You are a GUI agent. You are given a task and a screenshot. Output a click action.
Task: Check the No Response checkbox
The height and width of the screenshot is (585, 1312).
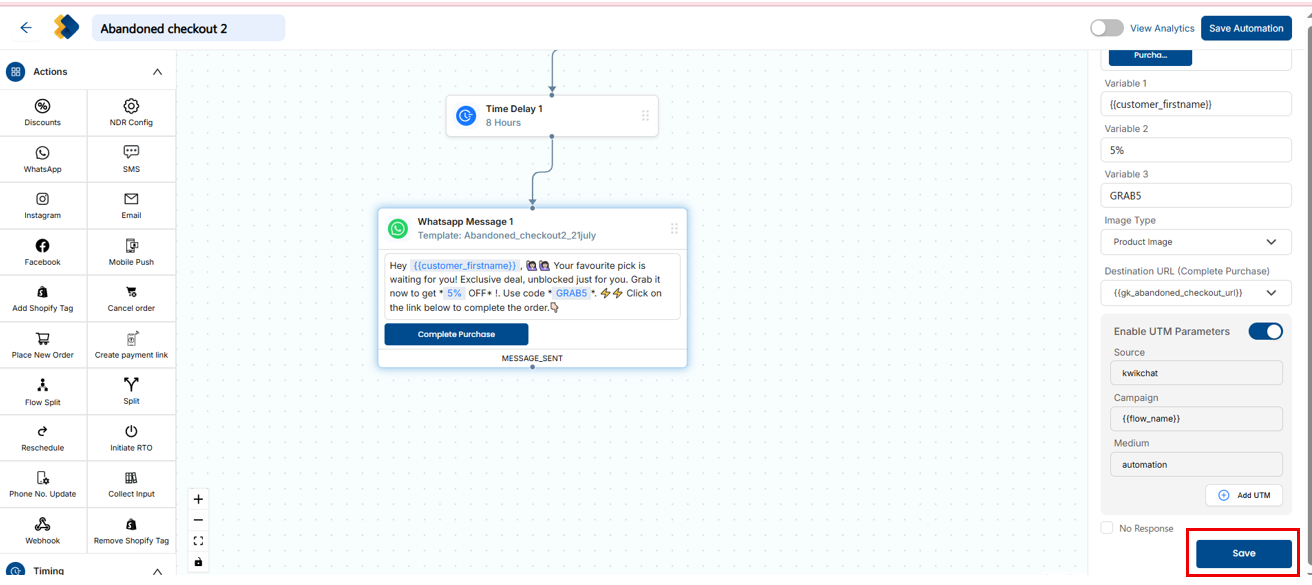coord(1106,528)
